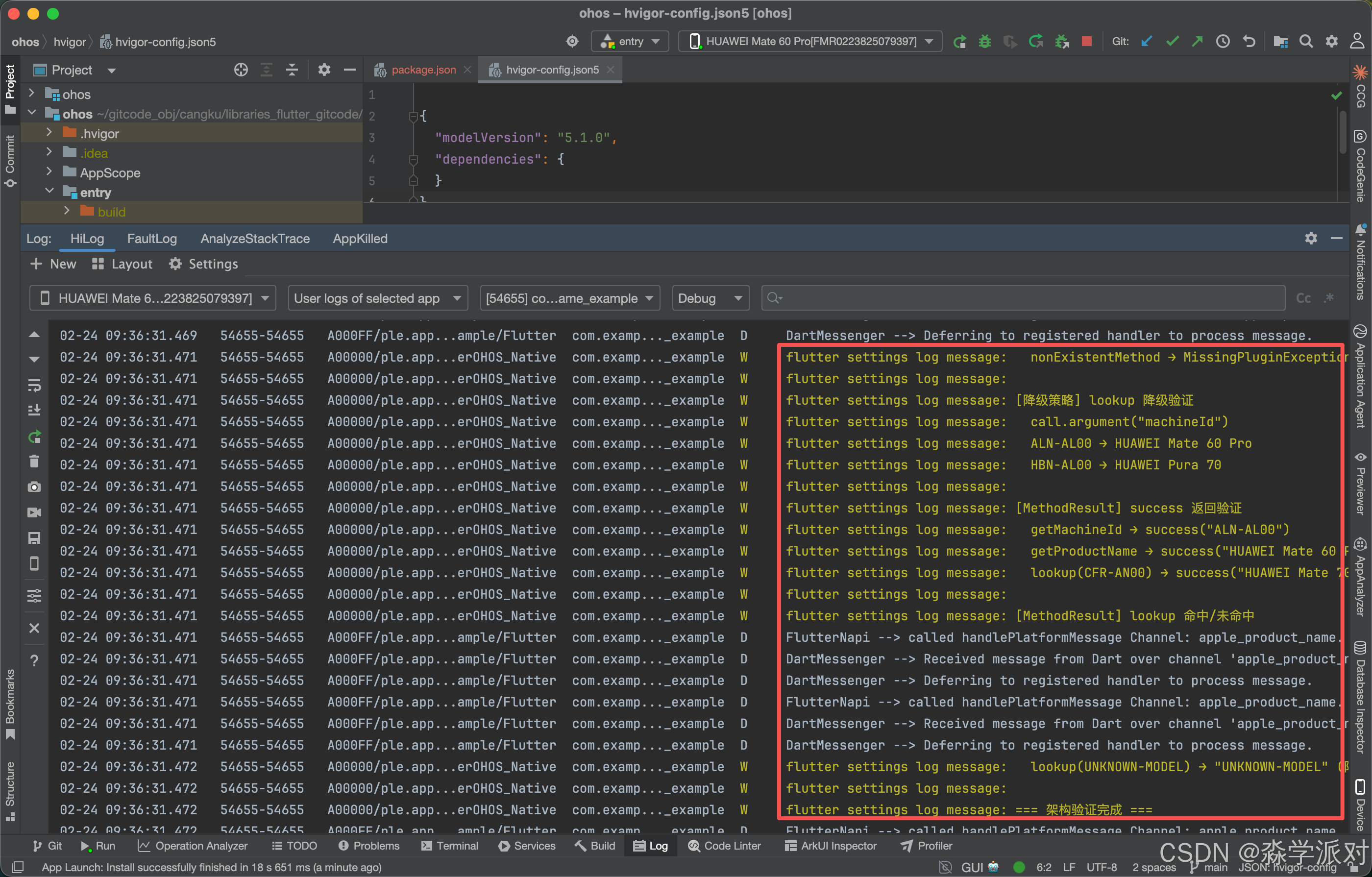
Task: Click the Select Opened File target icon
Action: coord(241,70)
